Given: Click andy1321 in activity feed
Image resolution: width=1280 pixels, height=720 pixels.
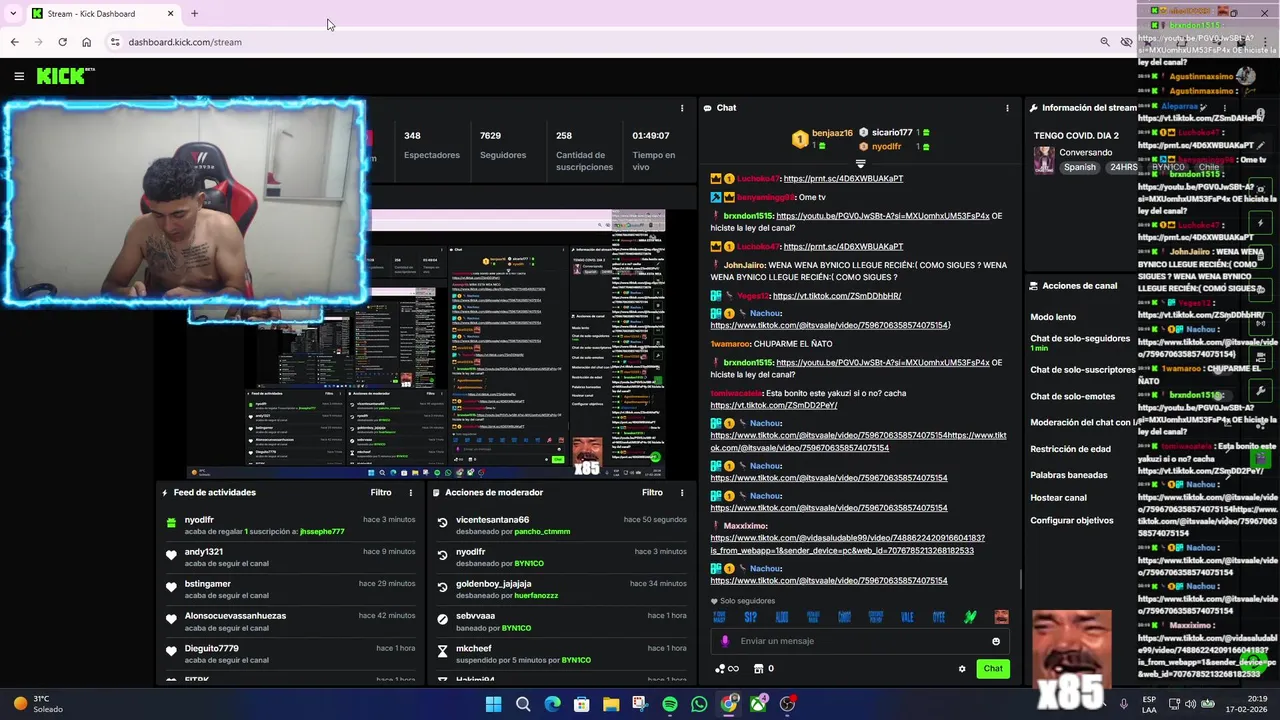Looking at the screenshot, I should point(204,552).
